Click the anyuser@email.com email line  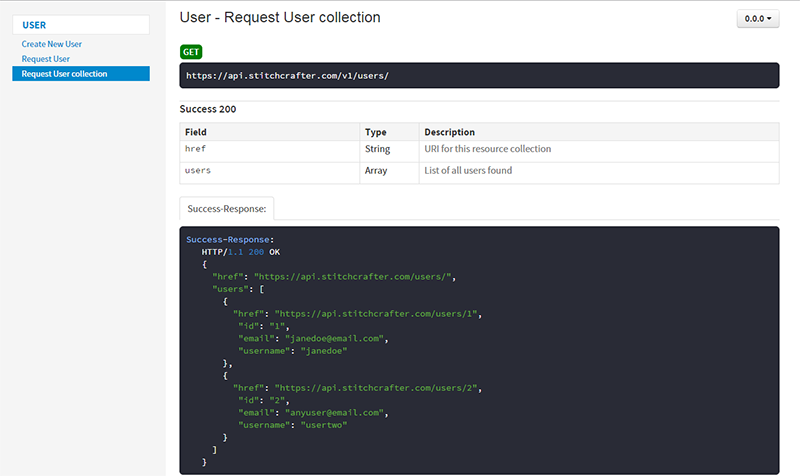pyautogui.click(x=313, y=413)
